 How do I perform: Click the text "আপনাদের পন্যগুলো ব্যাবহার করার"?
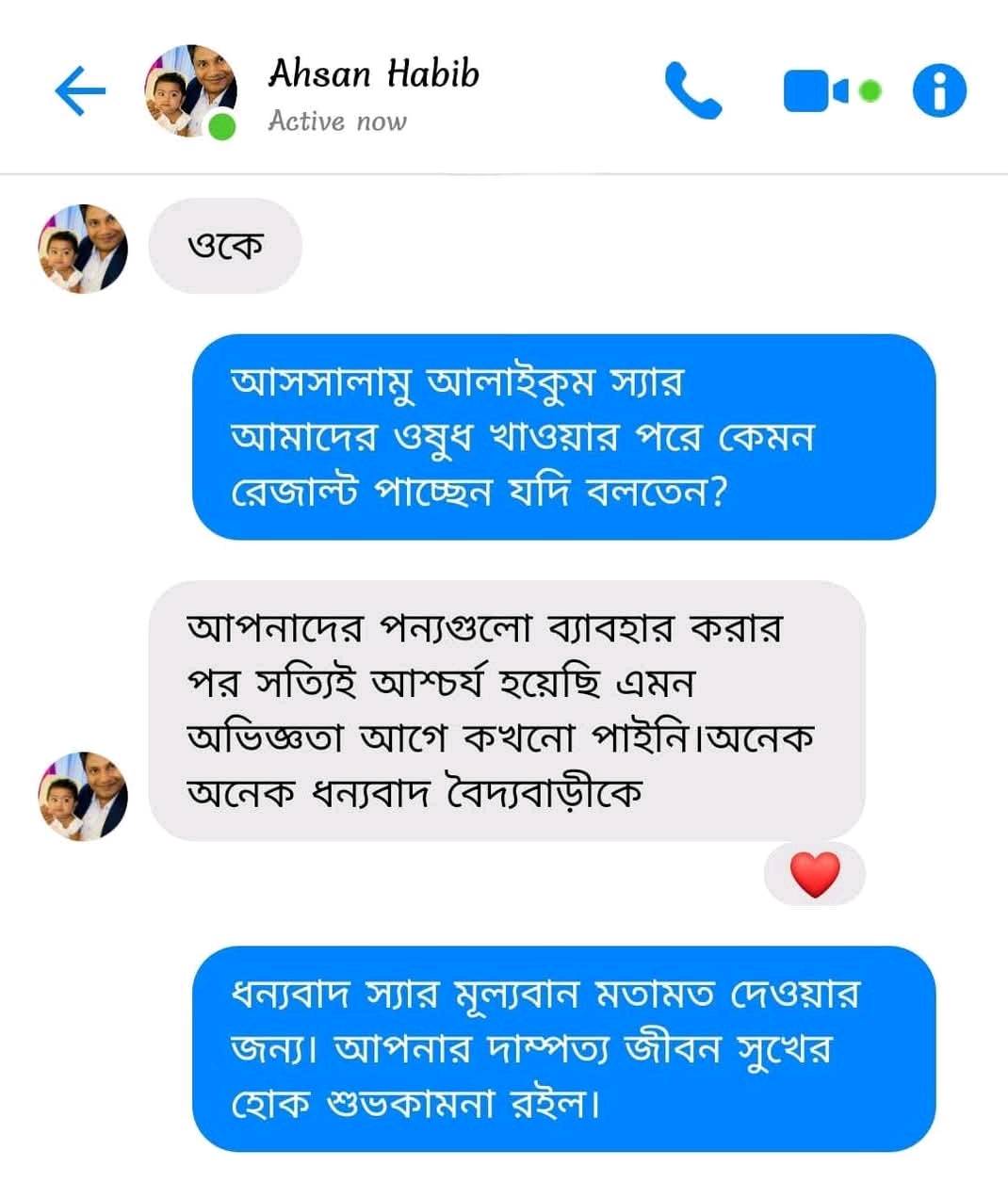[x=484, y=627]
